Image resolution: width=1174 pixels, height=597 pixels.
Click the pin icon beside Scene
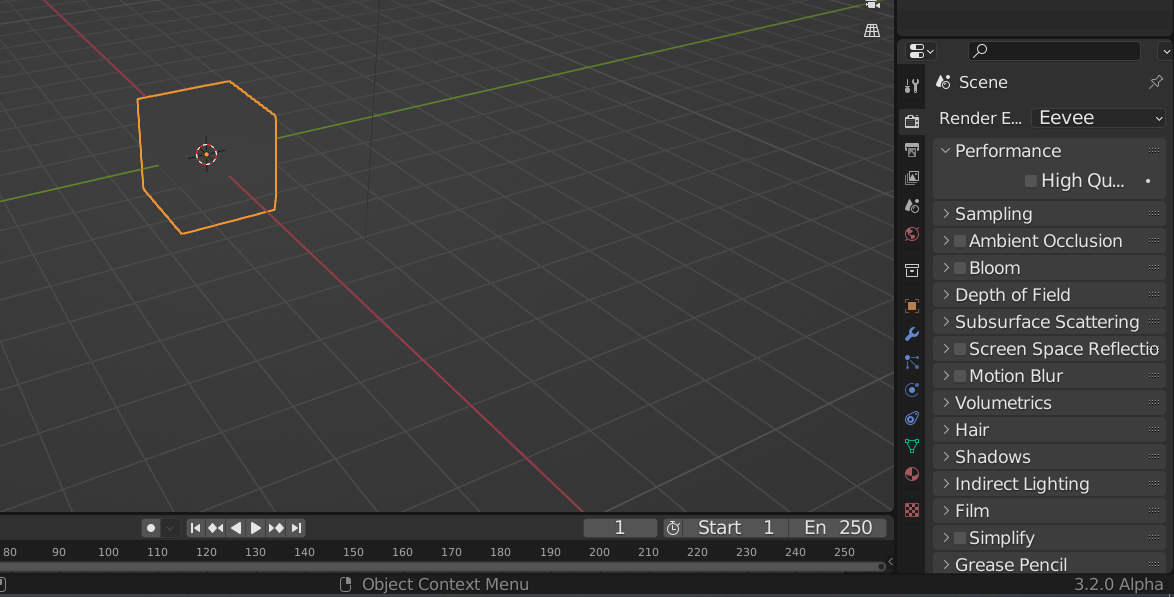pos(1155,82)
